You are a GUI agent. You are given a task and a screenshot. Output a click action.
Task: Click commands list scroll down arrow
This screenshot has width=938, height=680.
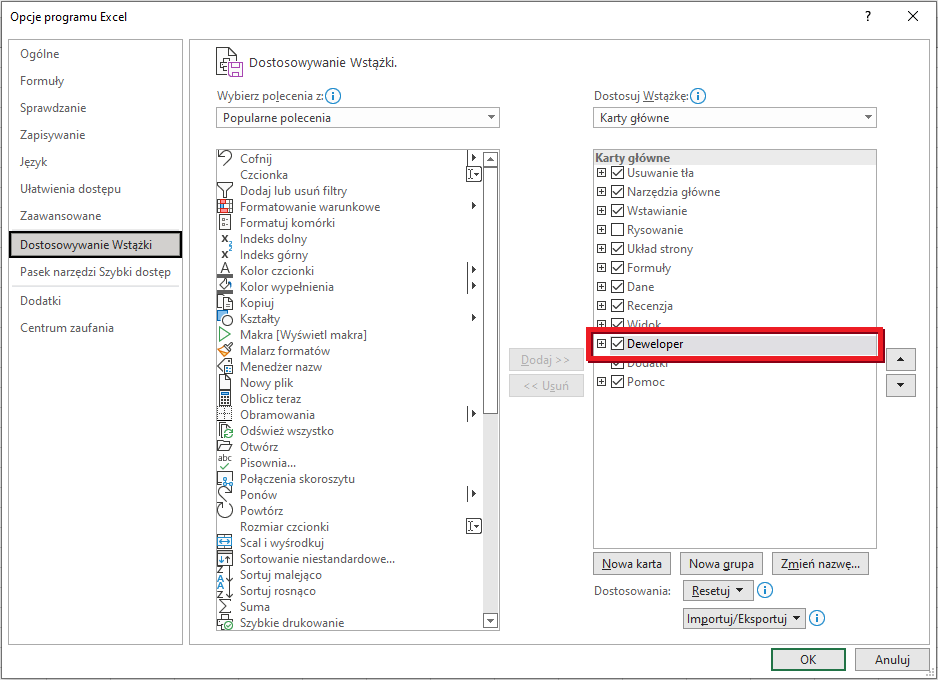491,621
